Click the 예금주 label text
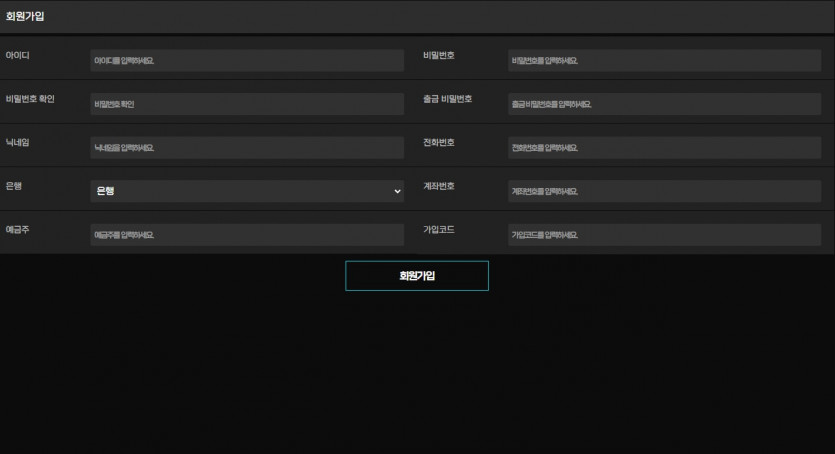 [x=18, y=230]
